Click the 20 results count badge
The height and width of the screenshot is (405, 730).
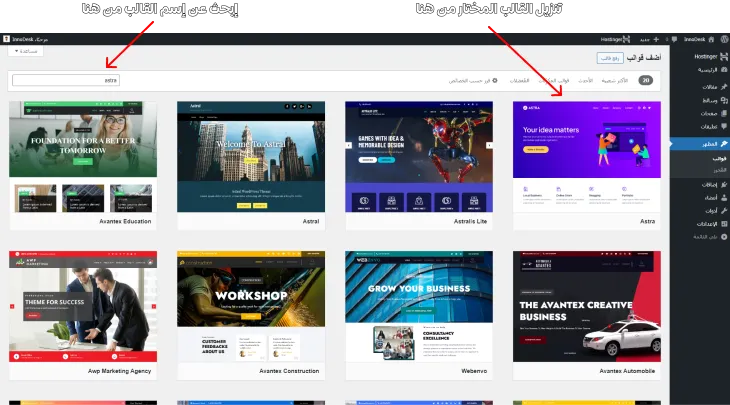(646, 81)
